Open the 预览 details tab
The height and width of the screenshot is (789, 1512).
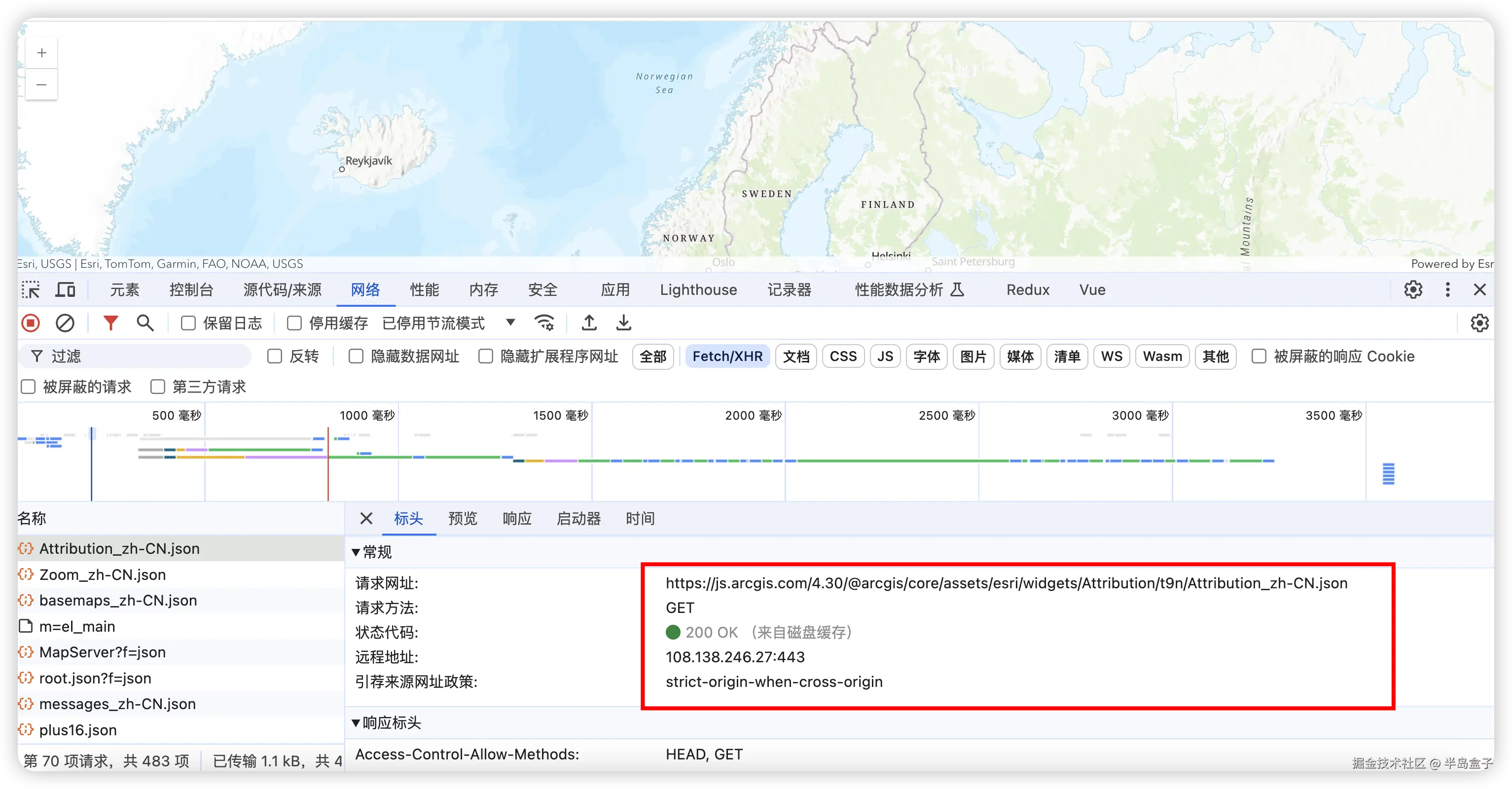463,518
